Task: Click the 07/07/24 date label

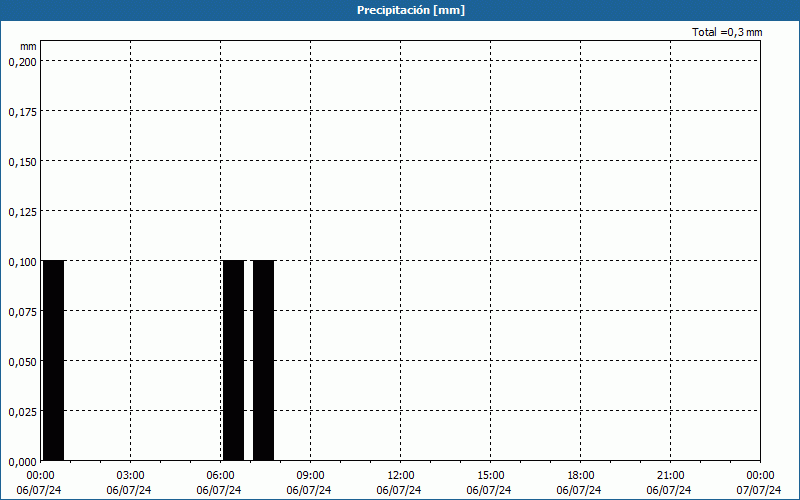Action: pyautogui.click(x=759, y=490)
